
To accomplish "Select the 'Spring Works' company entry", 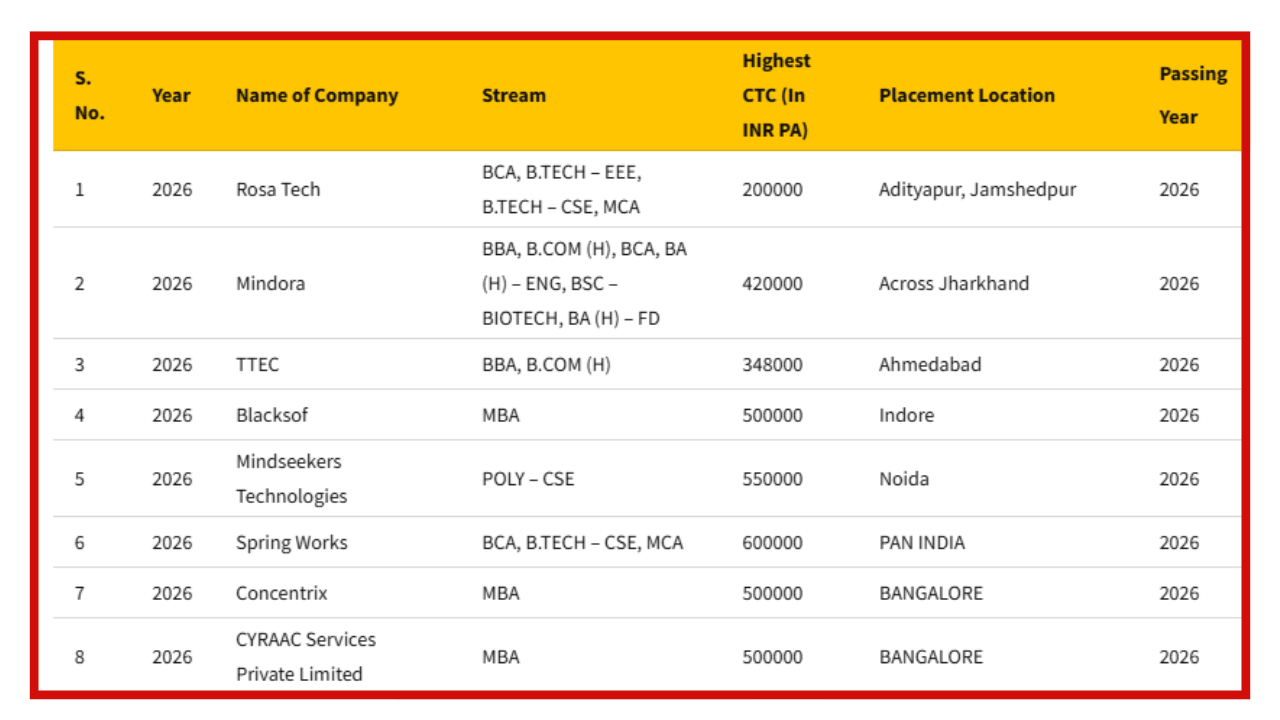I will 291,543.
